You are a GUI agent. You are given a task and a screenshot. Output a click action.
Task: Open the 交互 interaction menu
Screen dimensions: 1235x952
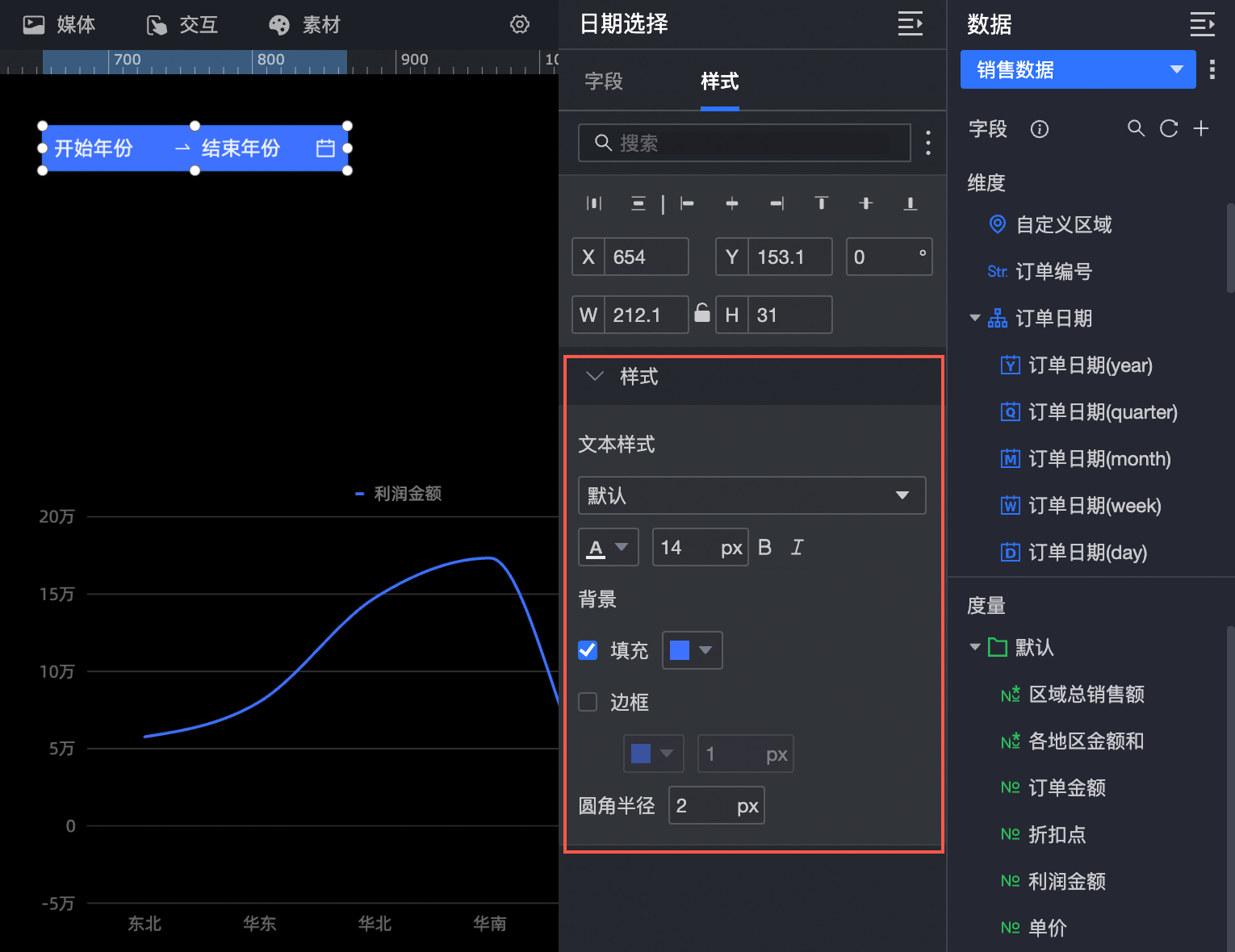point(182,25)
